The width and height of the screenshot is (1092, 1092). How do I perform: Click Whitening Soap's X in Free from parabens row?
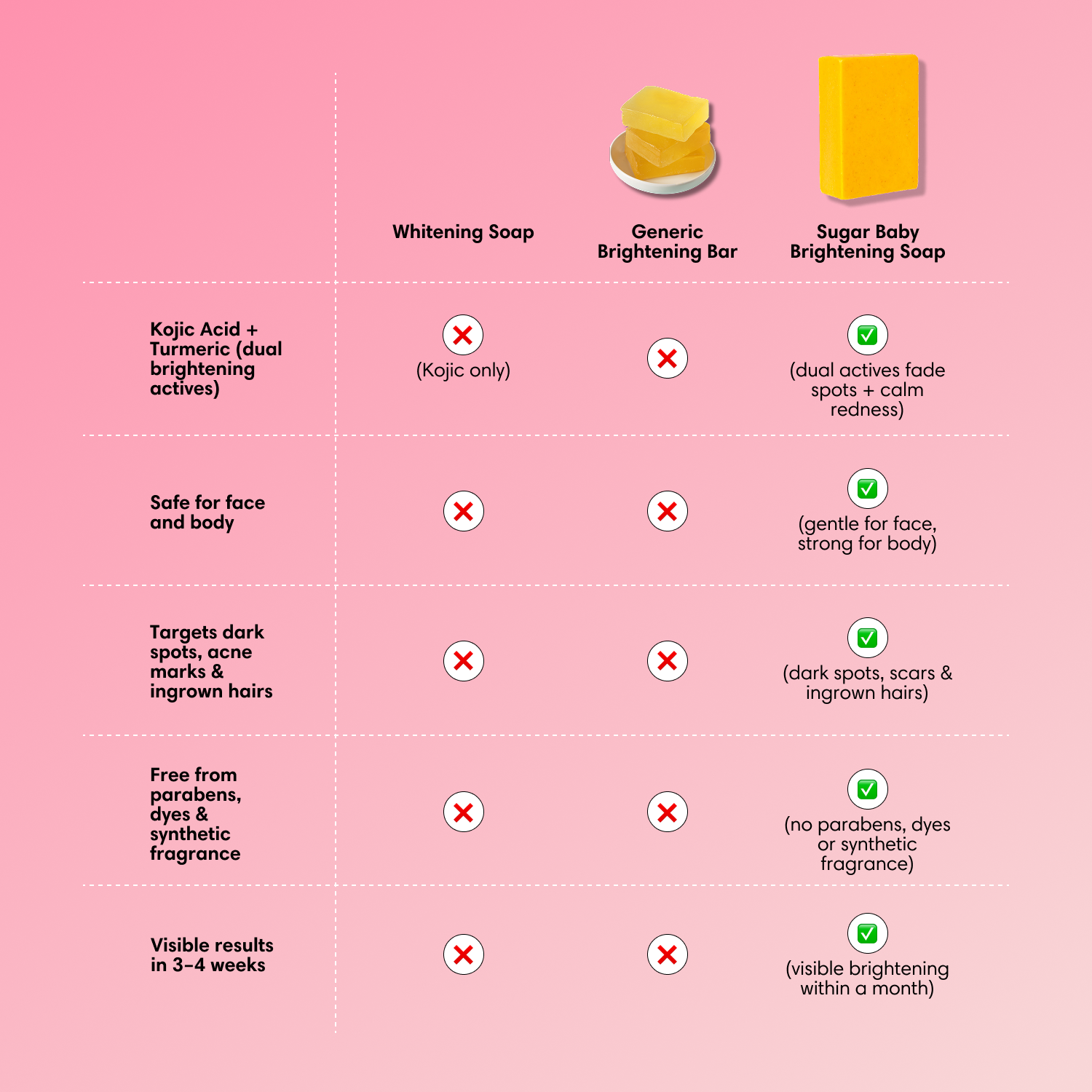463,812
